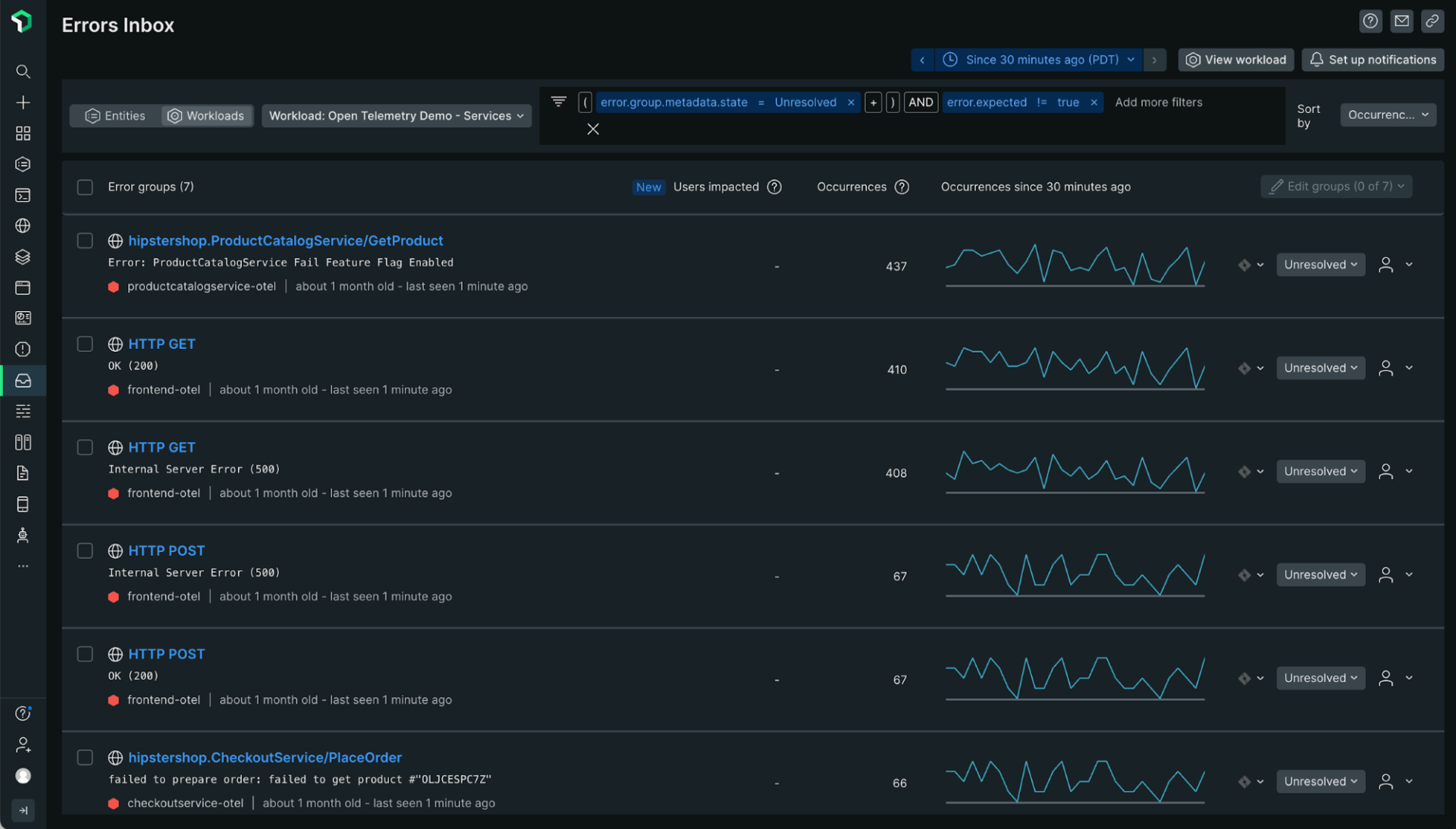
Task: Open the alerts warning icon in the sidebar
Action: point(23,349)
